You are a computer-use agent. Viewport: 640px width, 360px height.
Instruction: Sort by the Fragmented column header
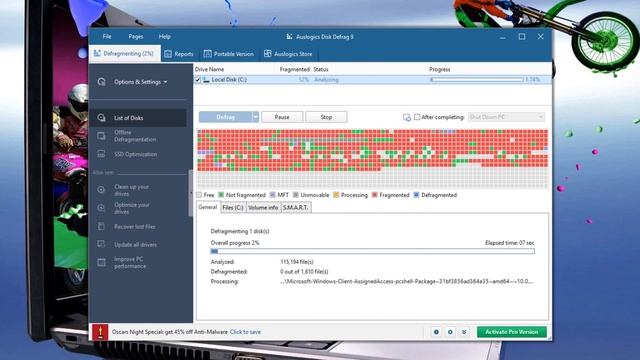pyautogui.click(x=294, y=69)
